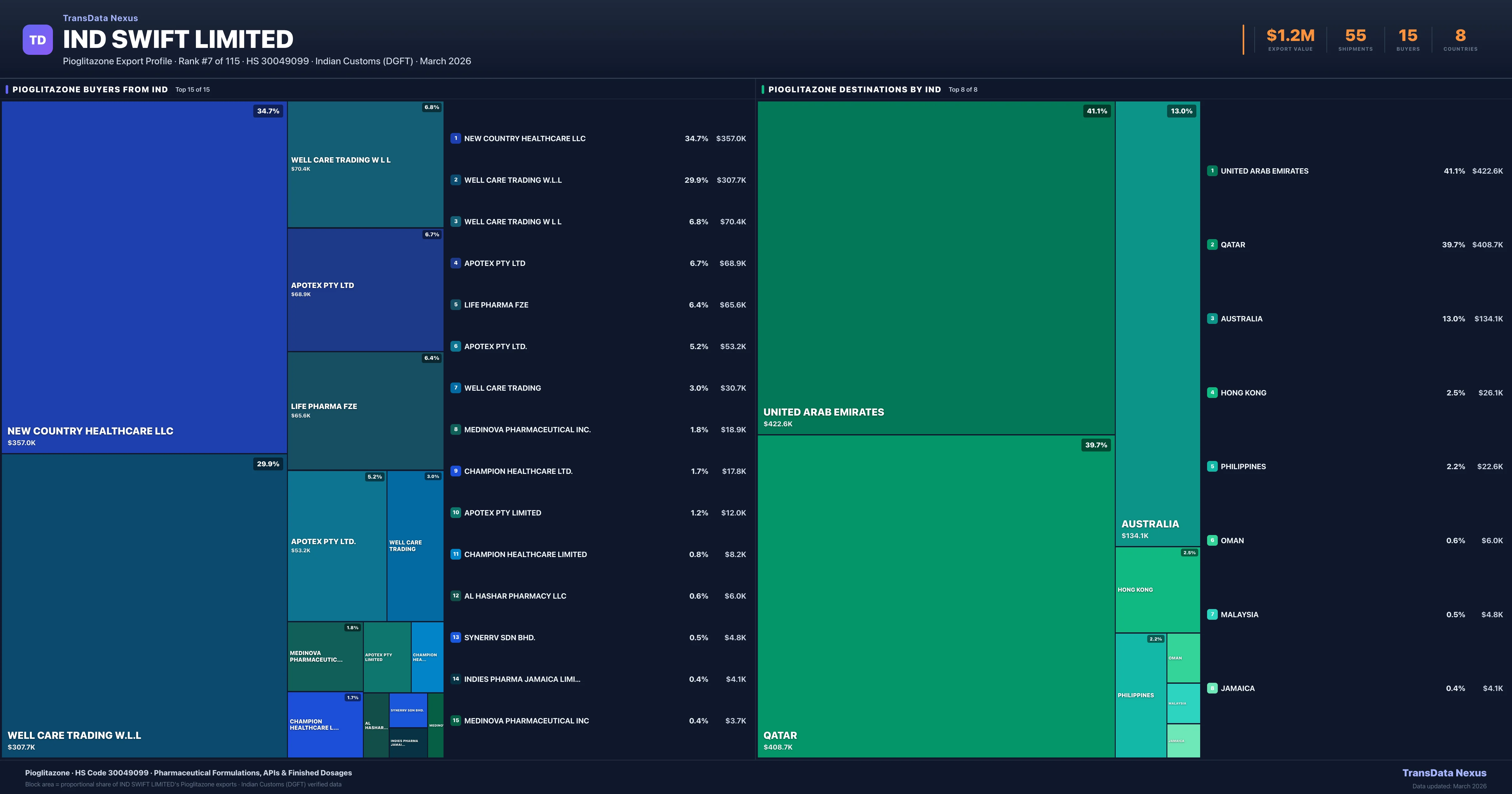Open the Pioglitazone Buyers From IND section header

point(90,90)
